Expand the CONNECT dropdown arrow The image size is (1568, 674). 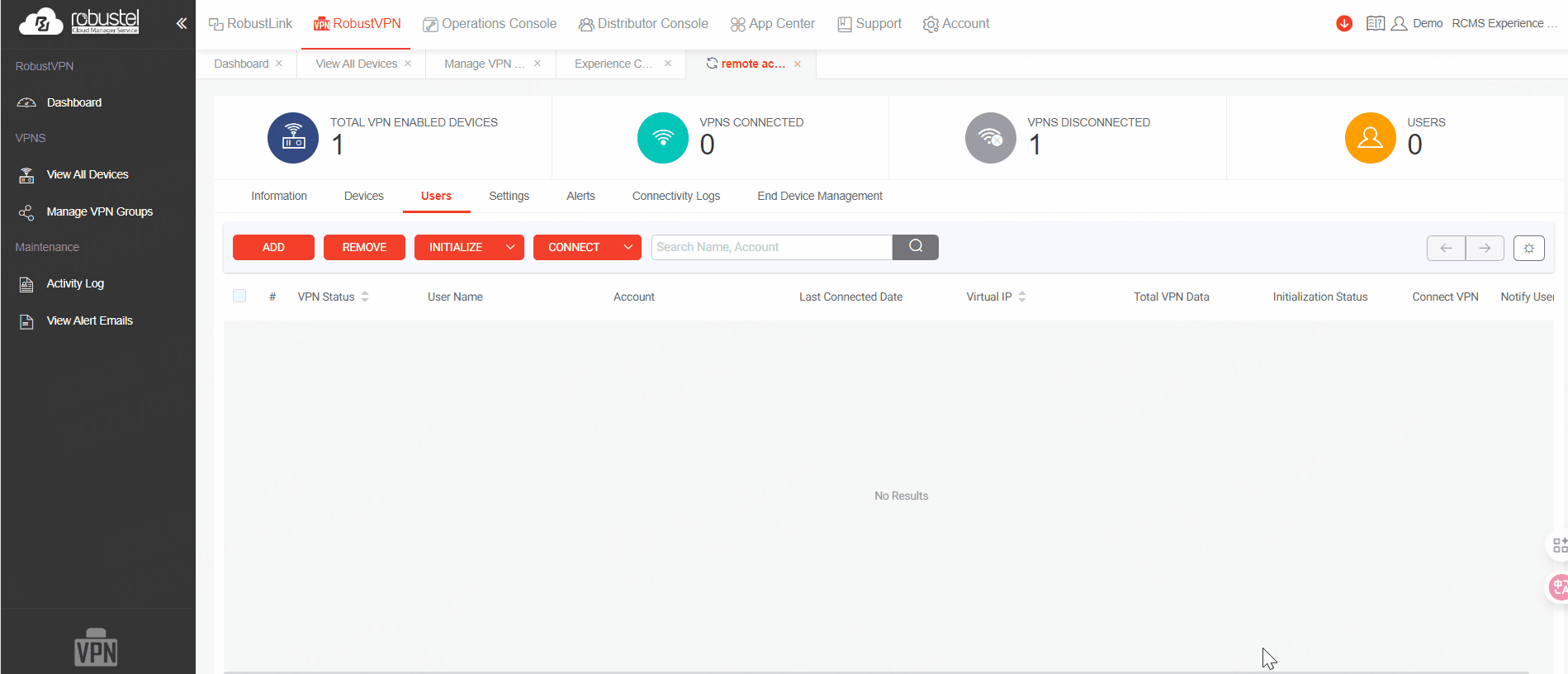(628, 247)
